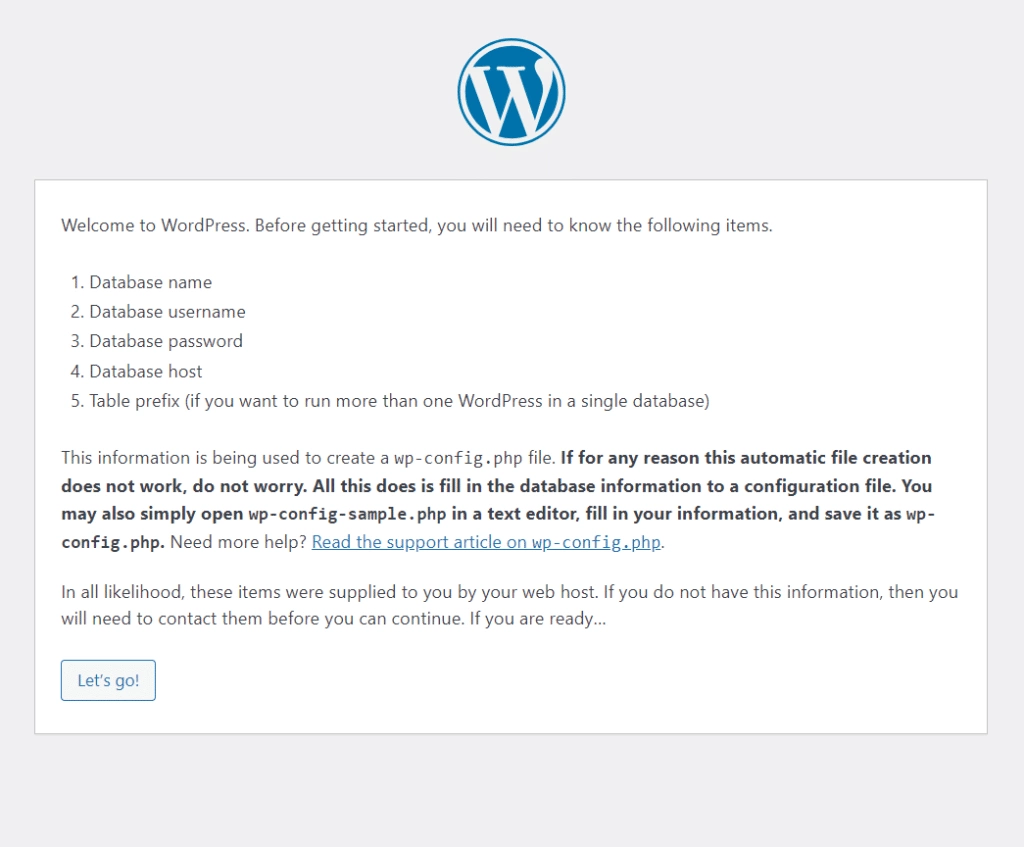Select the Need more help? phrase

pos(239,541)
